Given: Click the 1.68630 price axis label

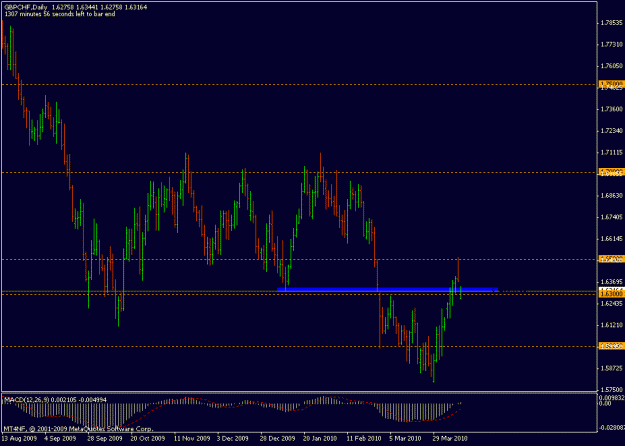Looking at the screenshot, I should pos(611,195).
